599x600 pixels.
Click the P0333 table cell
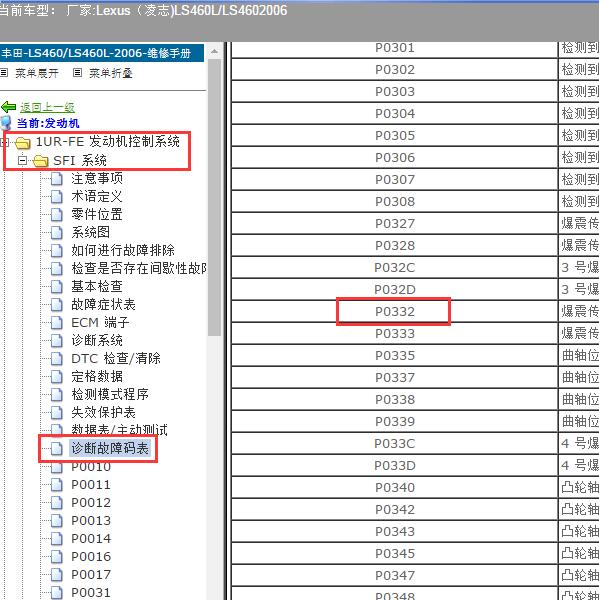click(395, 334)
